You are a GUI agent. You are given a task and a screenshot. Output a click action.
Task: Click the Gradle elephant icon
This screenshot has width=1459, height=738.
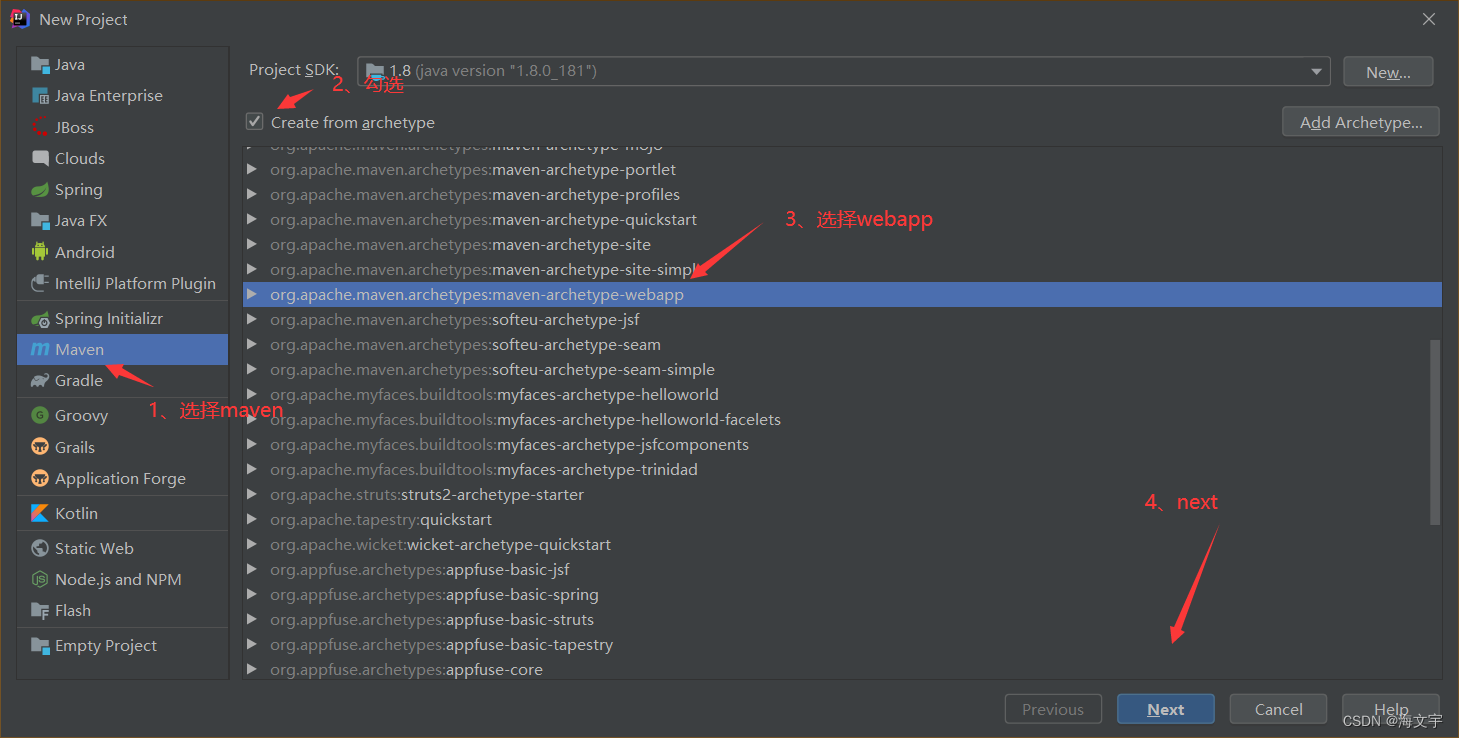pyautogui.click(x=40, y=381)
